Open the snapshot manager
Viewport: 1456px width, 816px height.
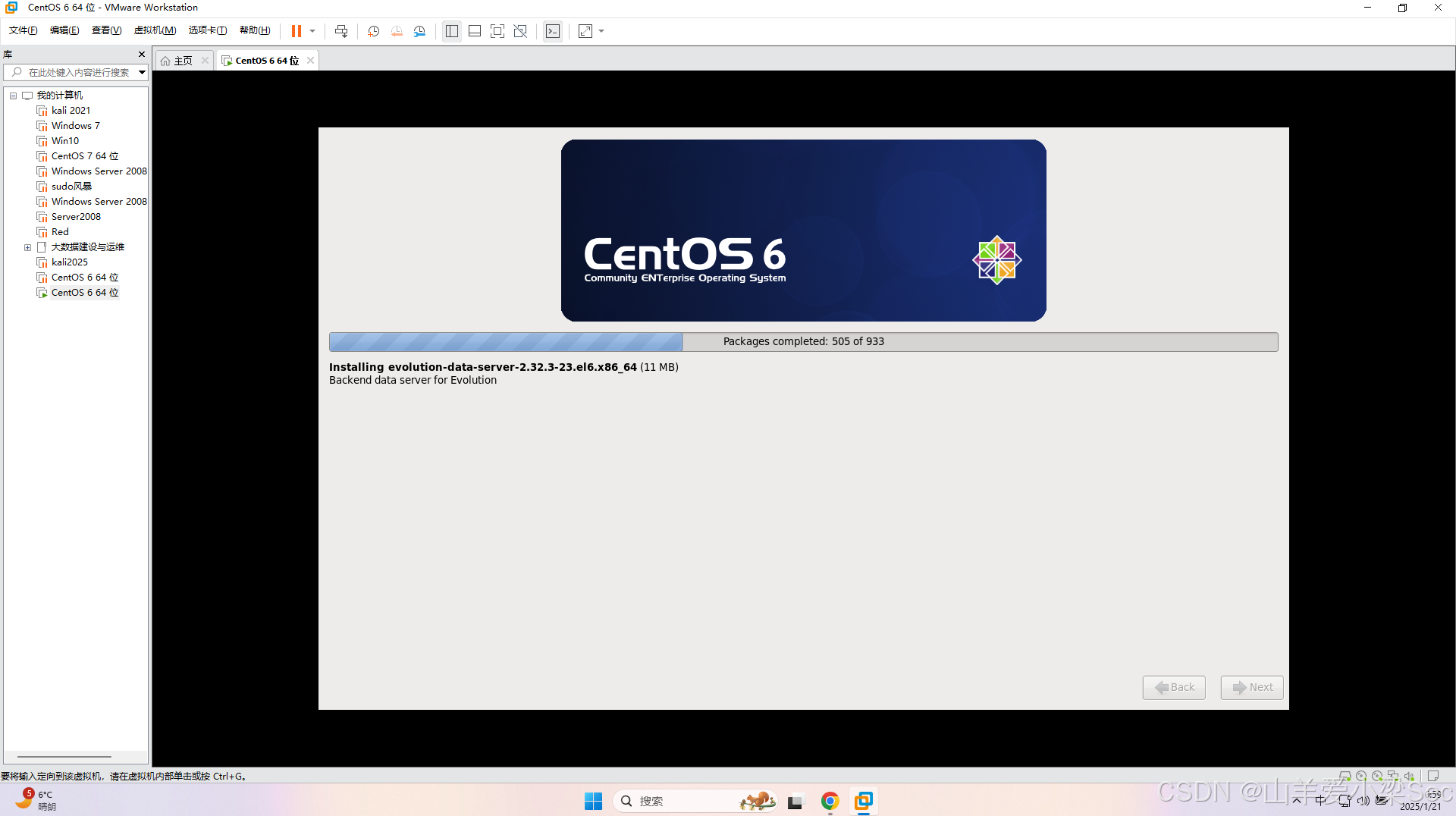[420, 31]
